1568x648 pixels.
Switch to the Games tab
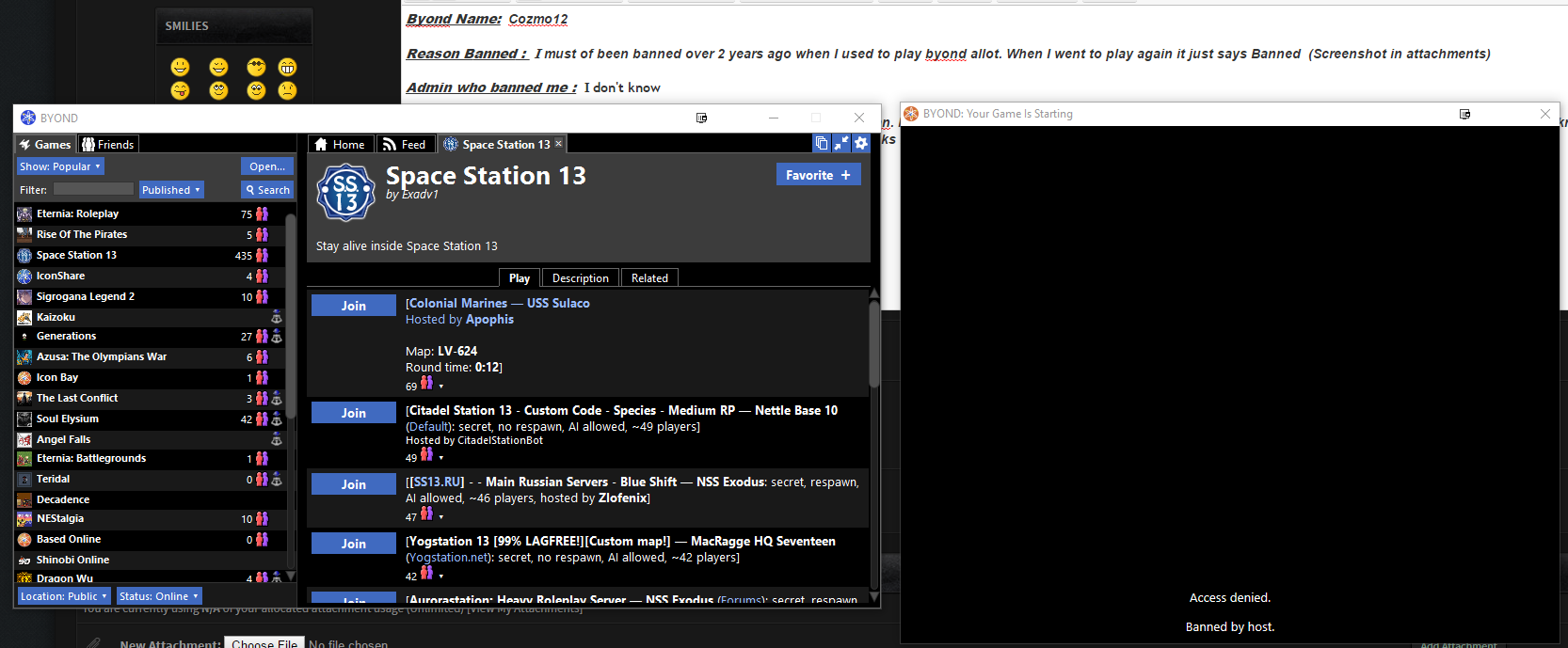pyautogui.click(x=45, y=144)
